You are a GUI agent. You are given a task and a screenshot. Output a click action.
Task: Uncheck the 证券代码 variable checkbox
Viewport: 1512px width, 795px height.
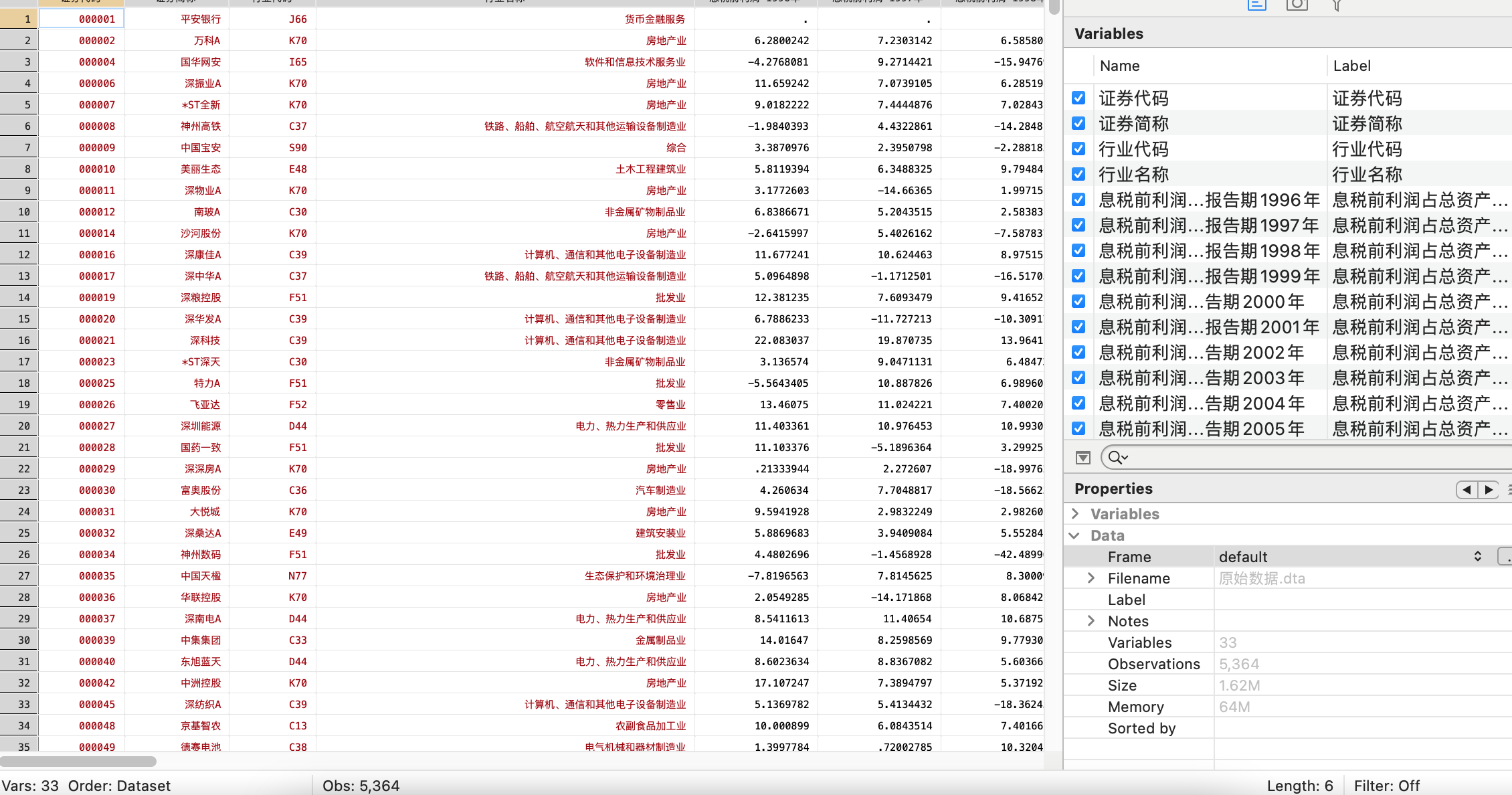(x=1078, y=98)
